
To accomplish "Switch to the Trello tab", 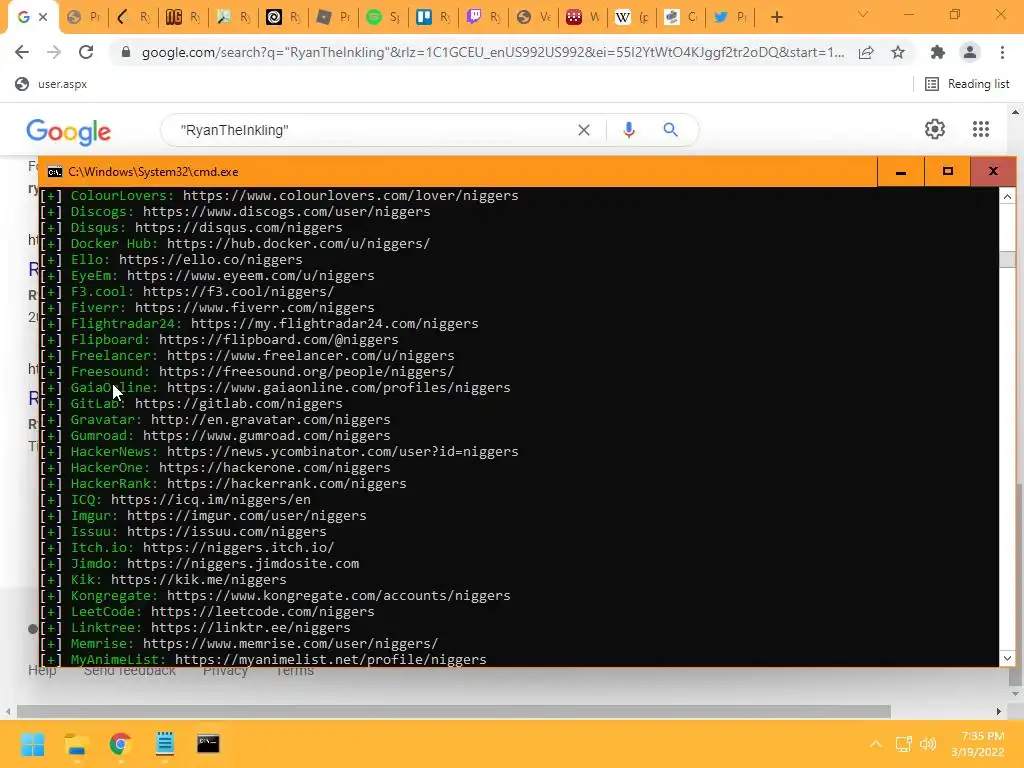I will tap(434, 18).
